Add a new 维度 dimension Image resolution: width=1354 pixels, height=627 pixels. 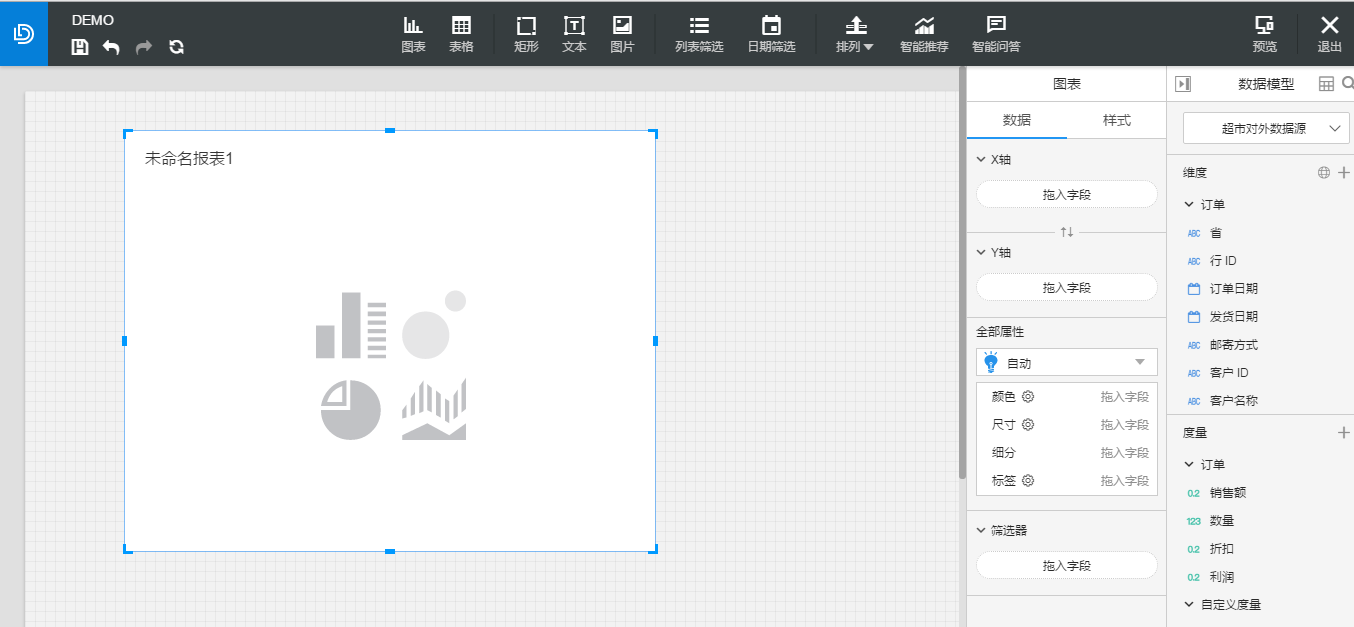pyautogui.click(x=1344, y=173)
